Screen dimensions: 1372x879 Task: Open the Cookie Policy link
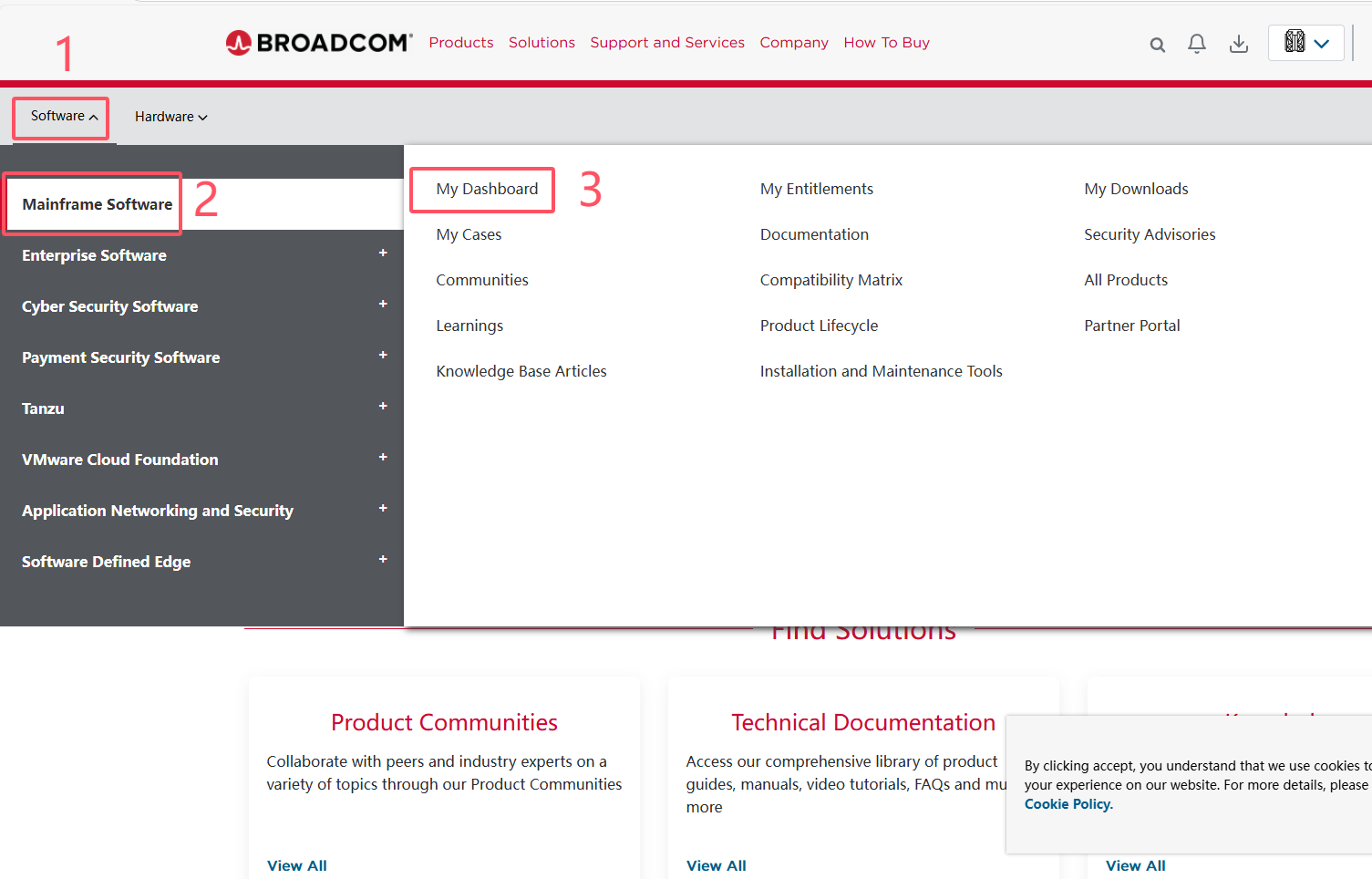tap(1068, 804)
